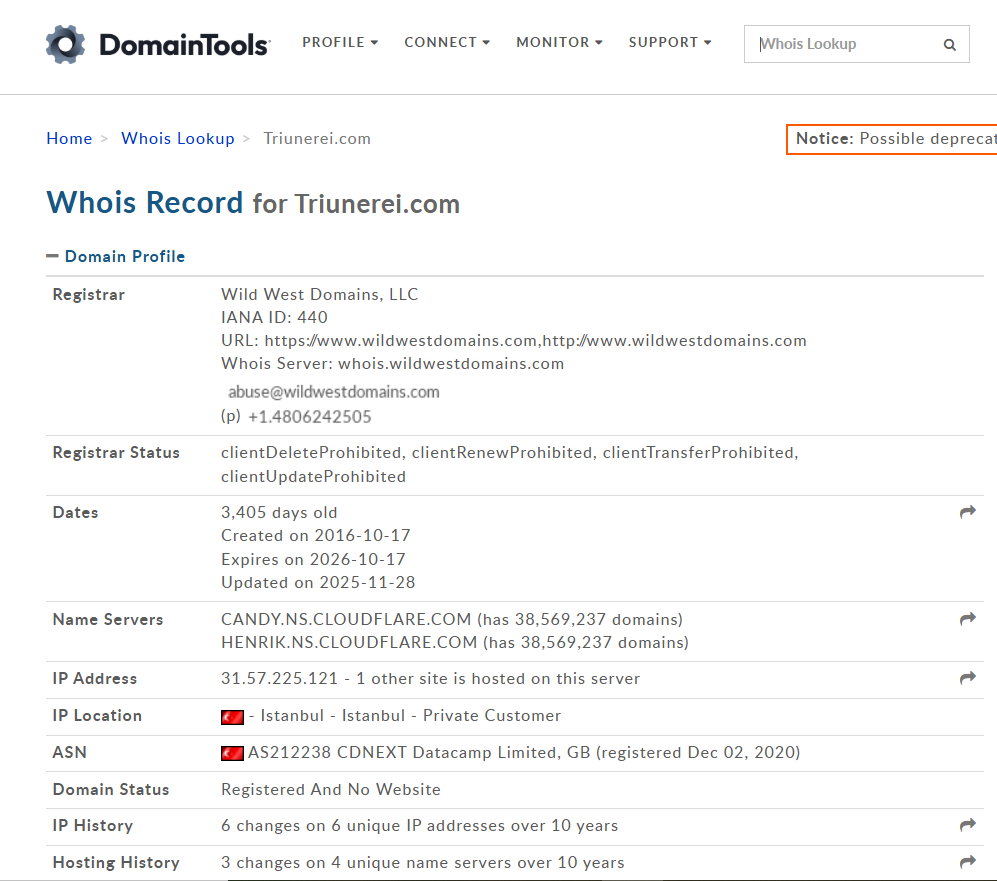Open the IP History row arrow icon
The image size is (997, 881).
point(967,825)
